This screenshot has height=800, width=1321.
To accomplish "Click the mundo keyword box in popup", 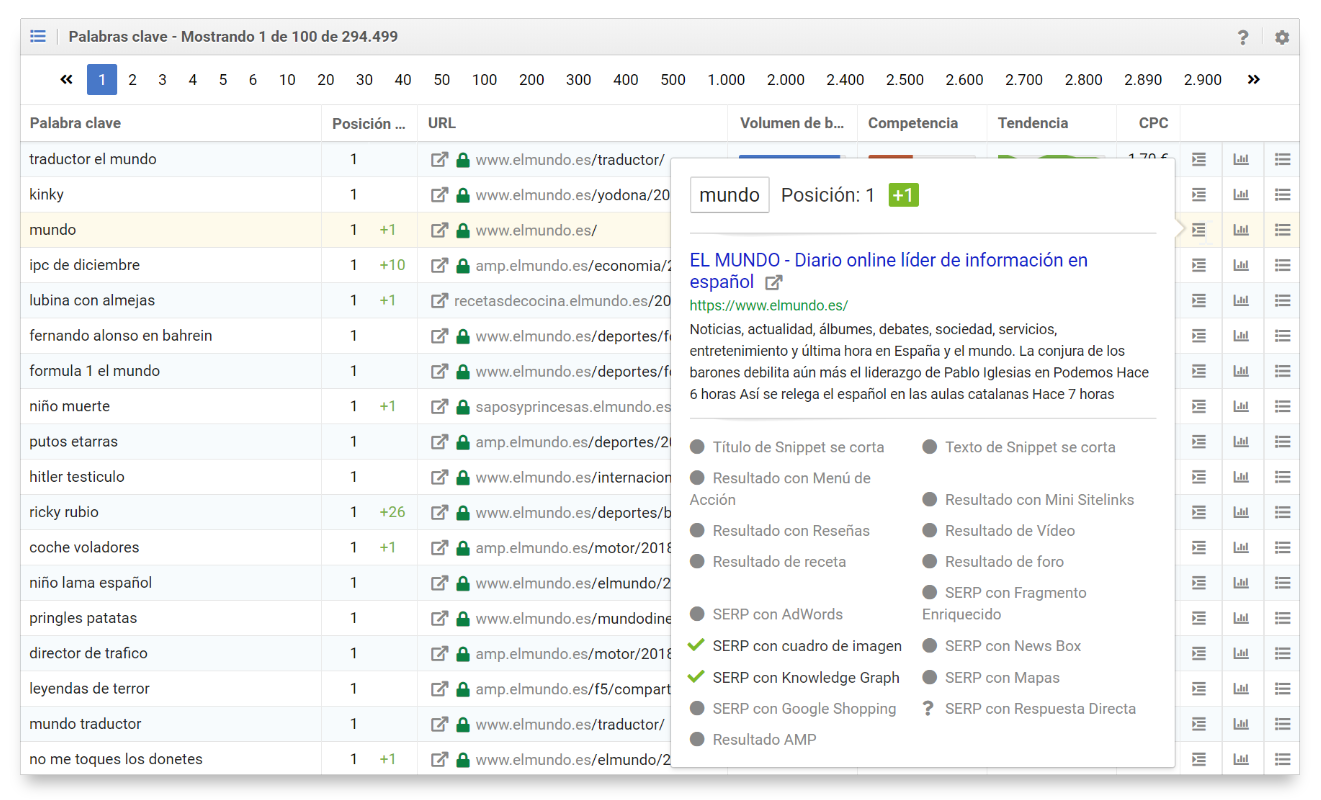I will point(729,196).
